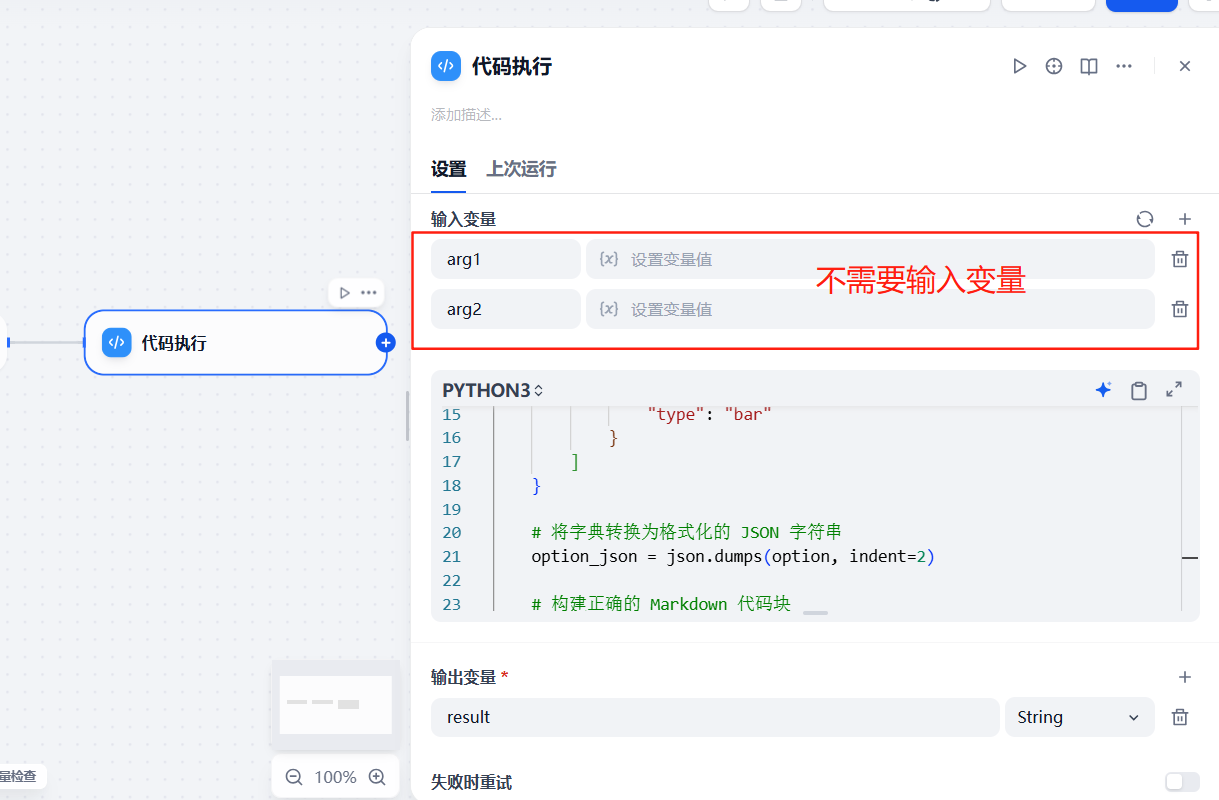1219x800 pixels.
Task: Open panel more options ellipsis
Action: pos(1124,66)
